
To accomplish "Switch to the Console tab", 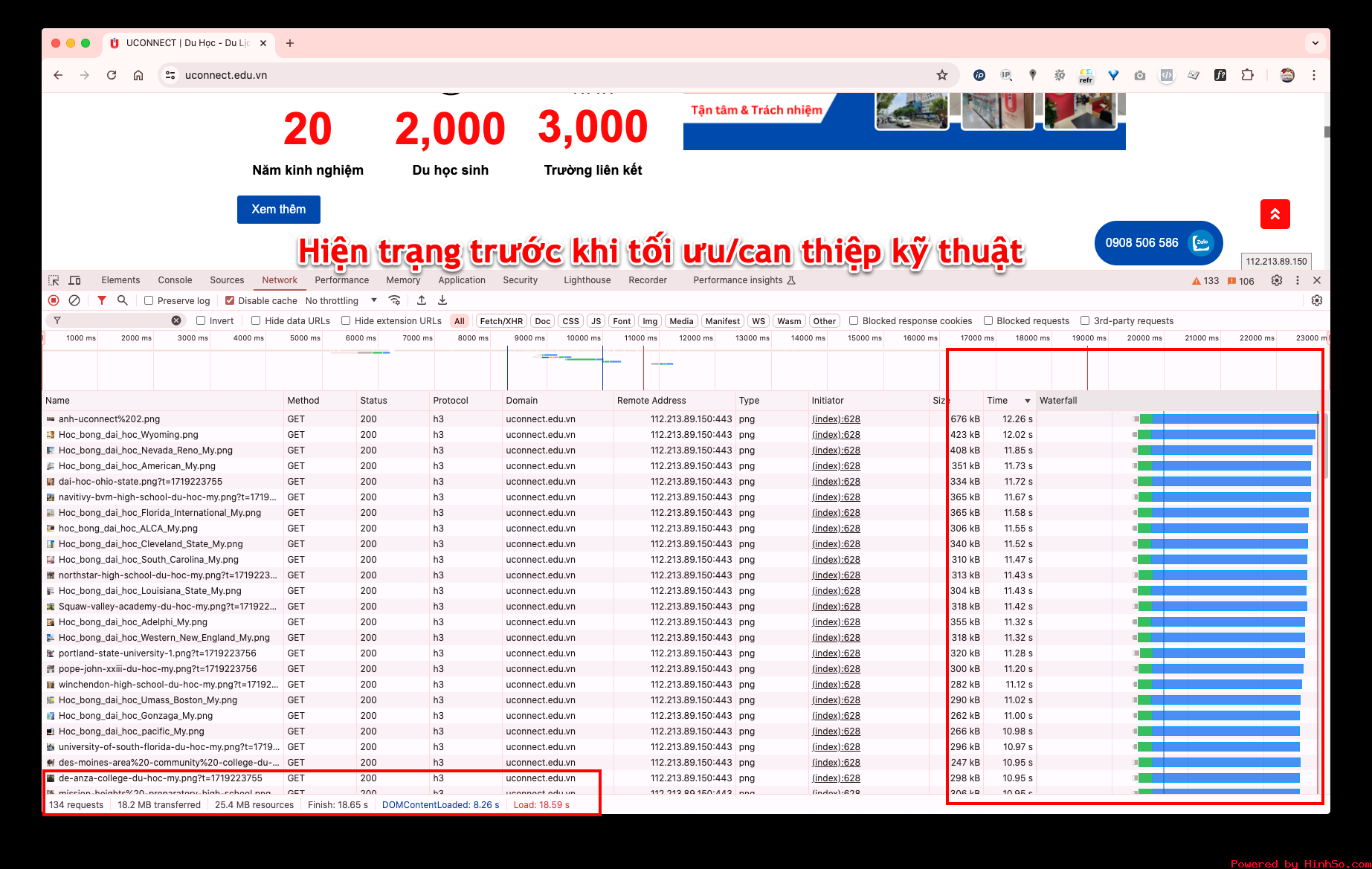I will coord(175,280).
